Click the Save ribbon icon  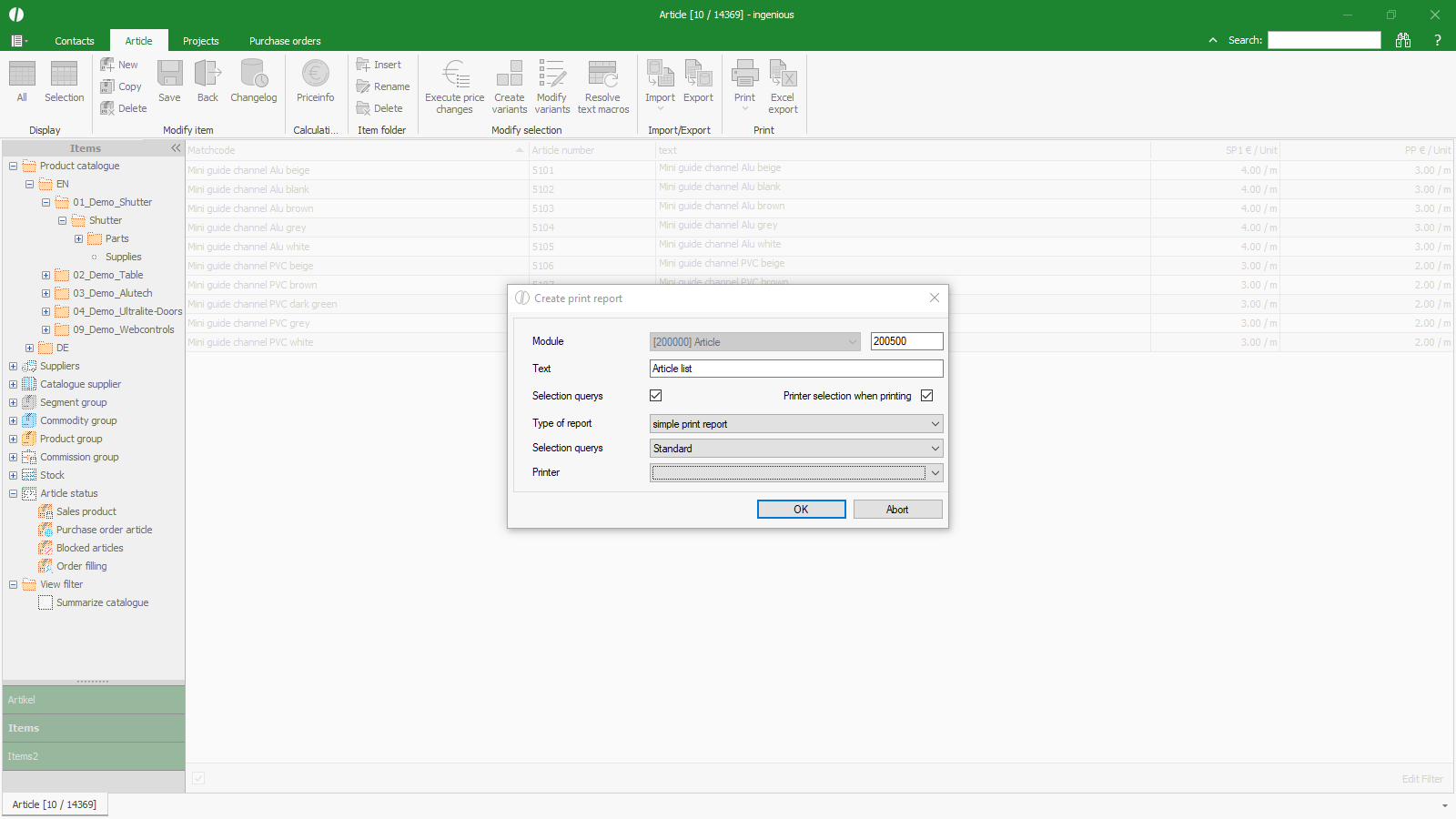click(x=169, y=75)
